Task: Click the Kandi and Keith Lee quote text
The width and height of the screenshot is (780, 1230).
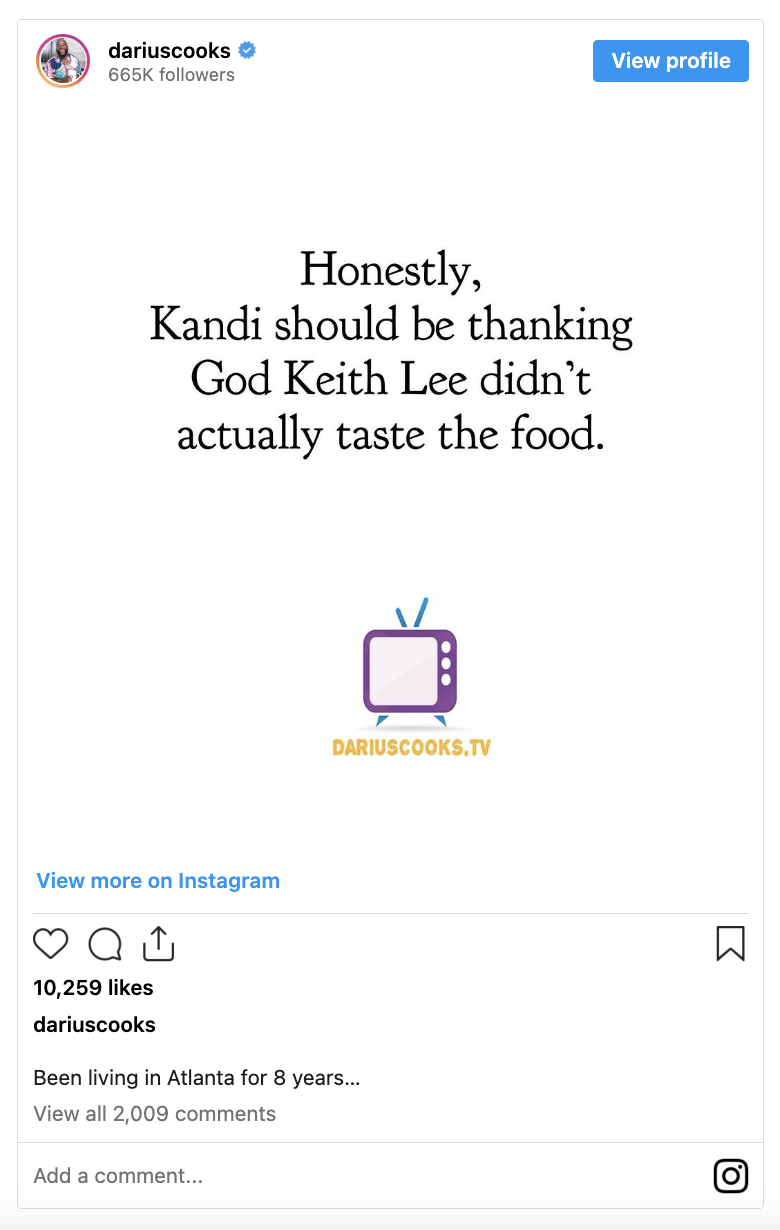Action: 391,353
